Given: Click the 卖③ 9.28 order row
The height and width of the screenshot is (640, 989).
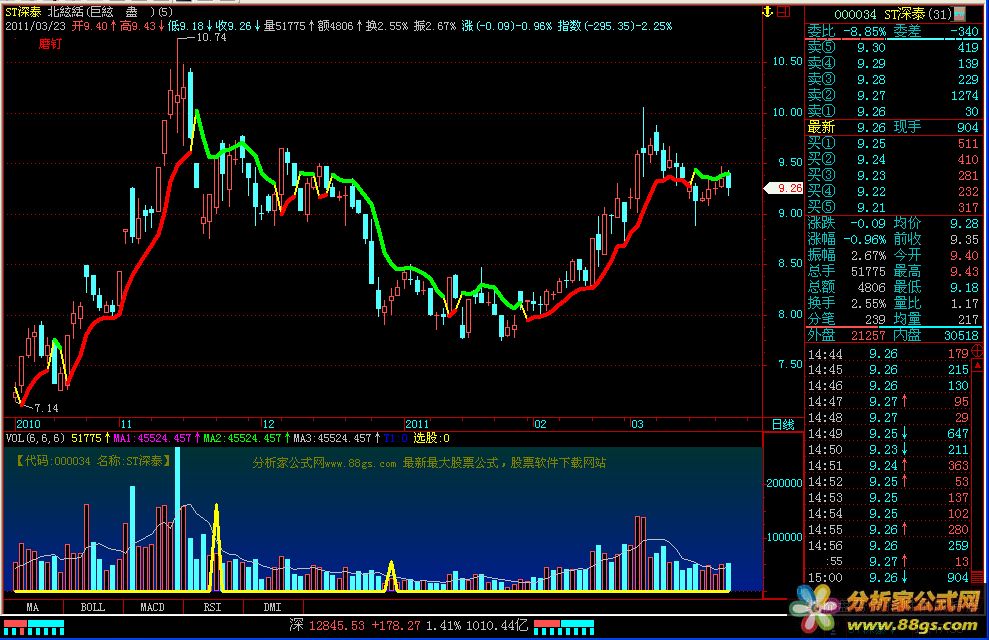Looking at the screenshot, I should tap(892, 79).
